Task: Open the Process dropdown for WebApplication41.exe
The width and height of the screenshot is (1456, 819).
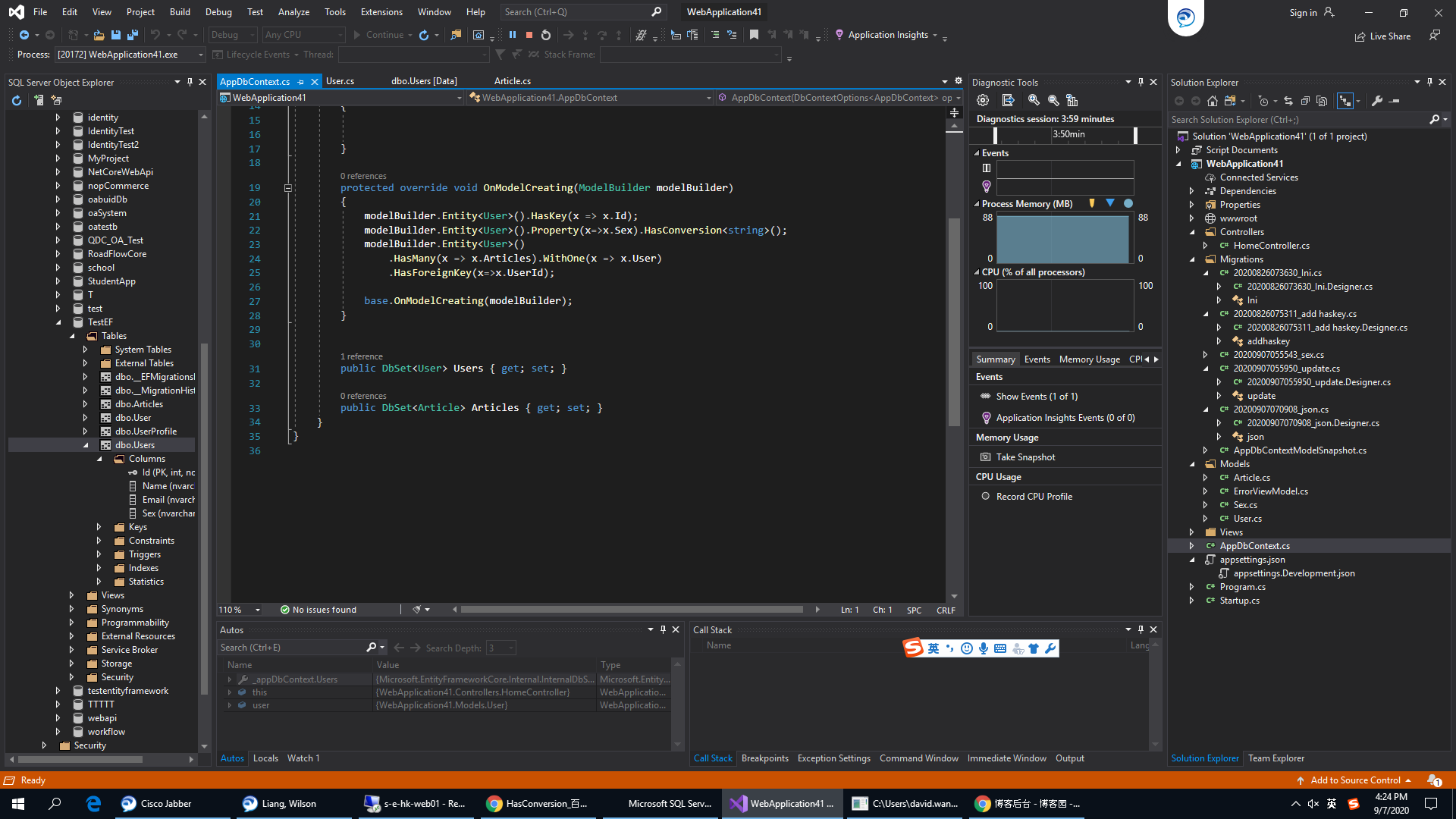Action: (x=201, y=55)
